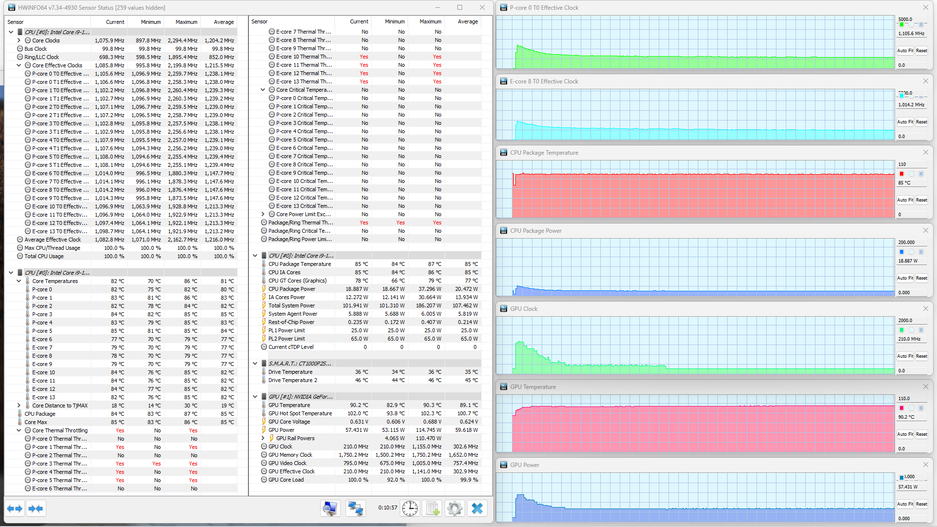Toggle the blue square box in GPU Clock graph
The height and width of the screenshot is (527, 937).
pyautogui.click(x=921, y=330)
